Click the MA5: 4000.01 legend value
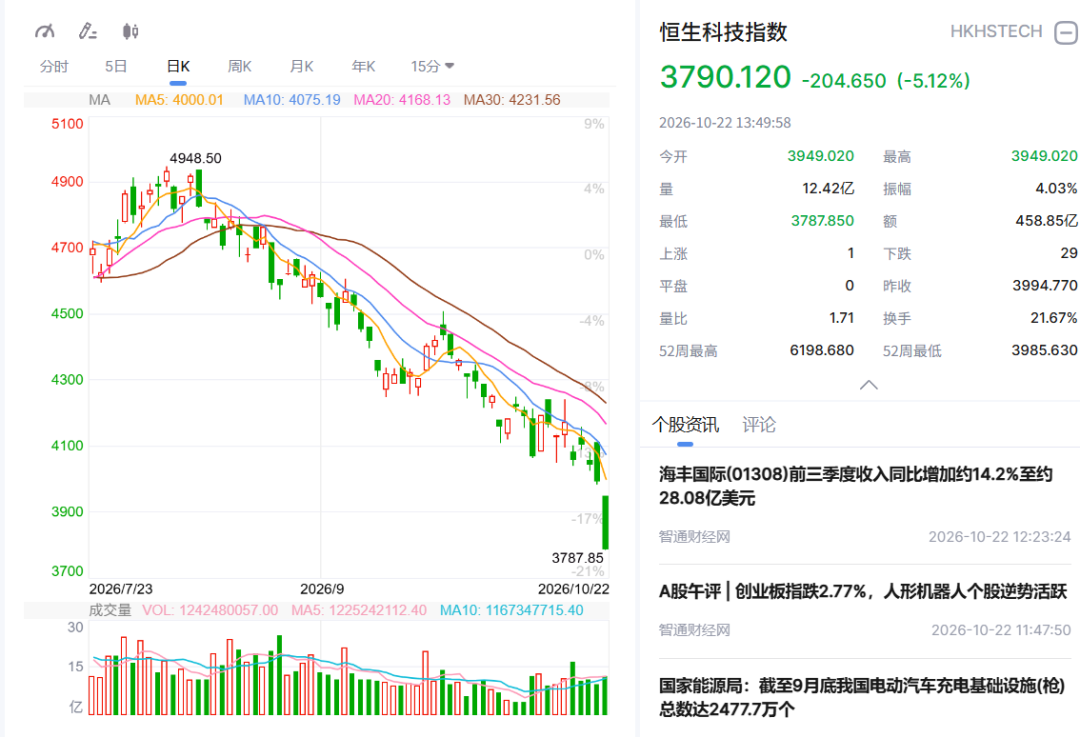Screen dimensions: 1080x738 [179, 100]
